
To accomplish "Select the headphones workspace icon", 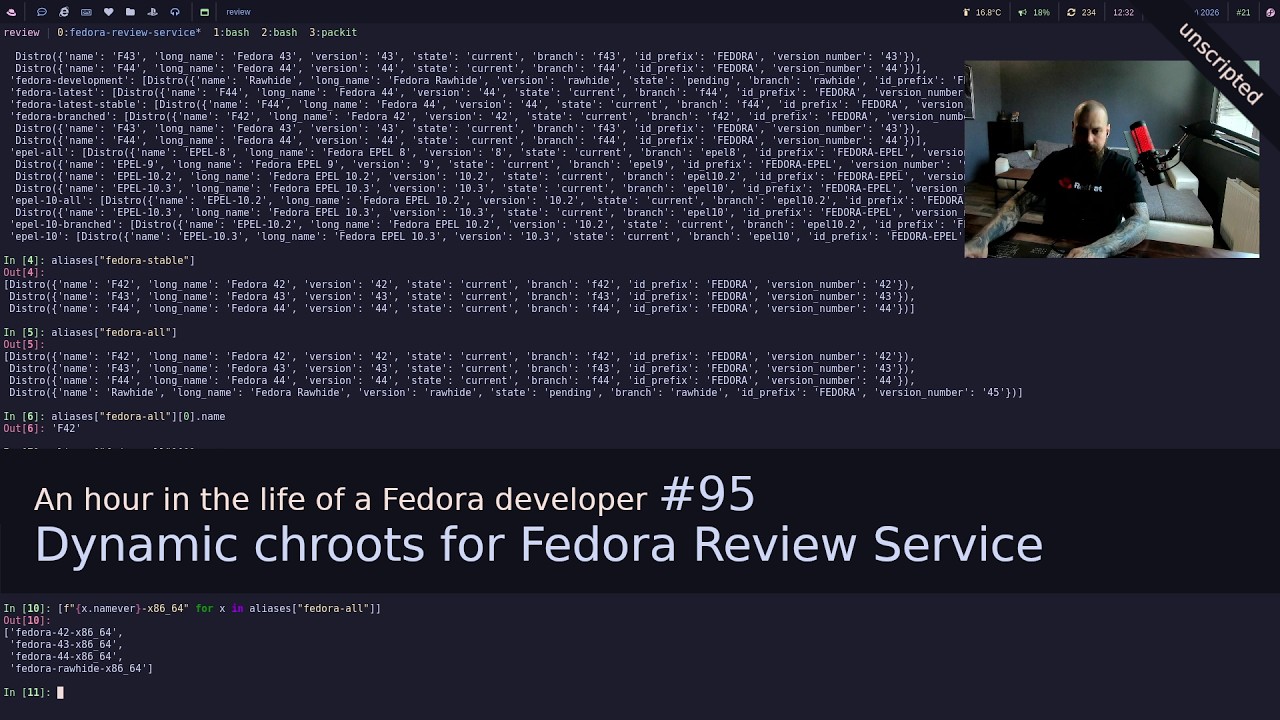I will point(174,12).
